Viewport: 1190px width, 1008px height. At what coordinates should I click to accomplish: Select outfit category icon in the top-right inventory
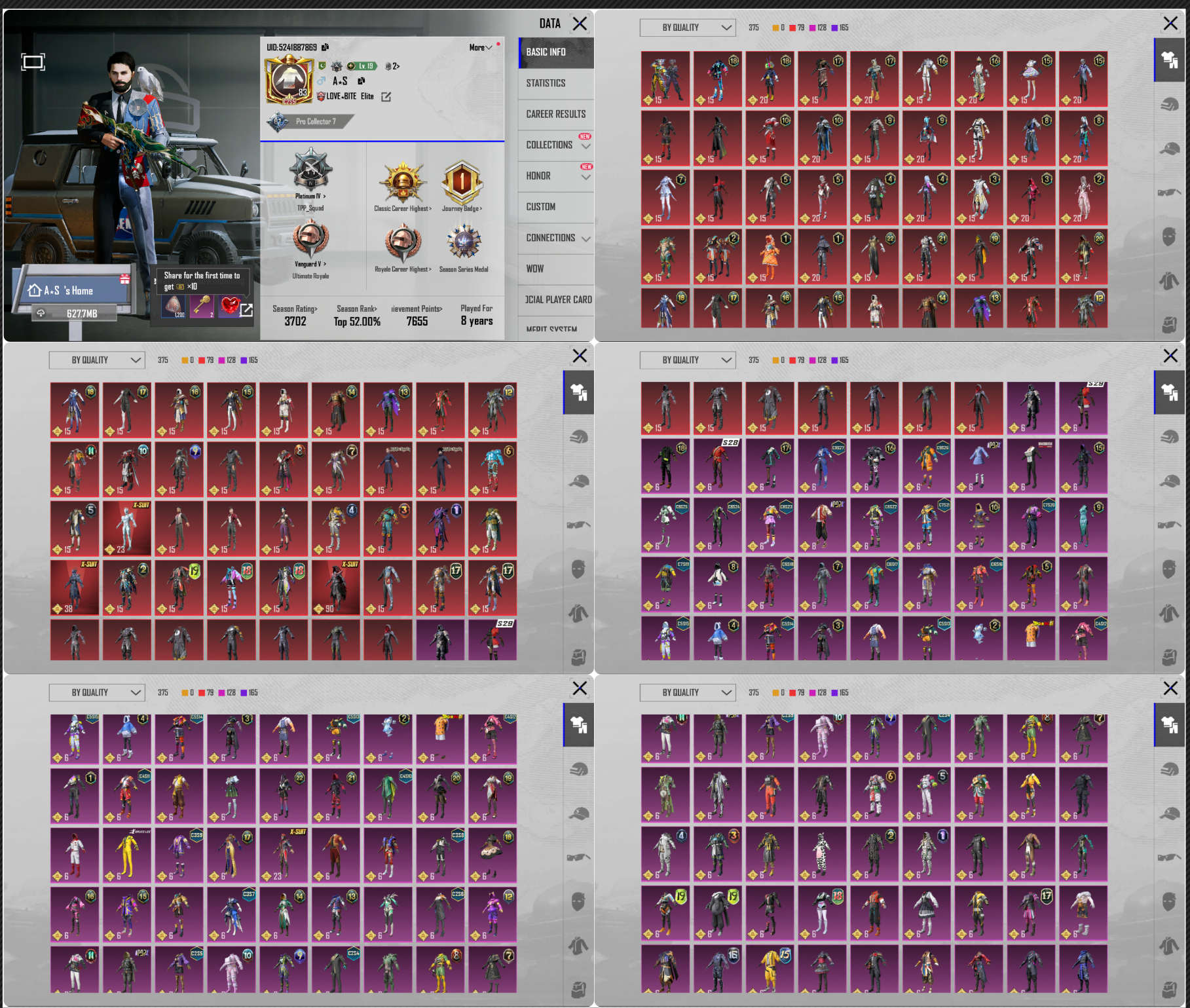point(1169,60)
